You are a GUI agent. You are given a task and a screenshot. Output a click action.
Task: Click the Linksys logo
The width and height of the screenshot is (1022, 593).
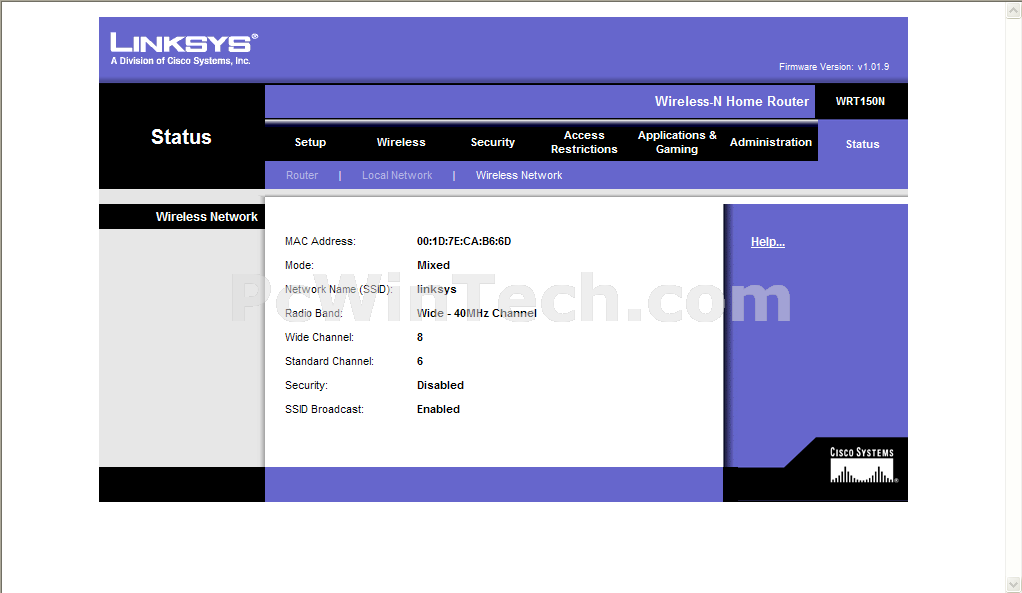click(x=184, y=49)
